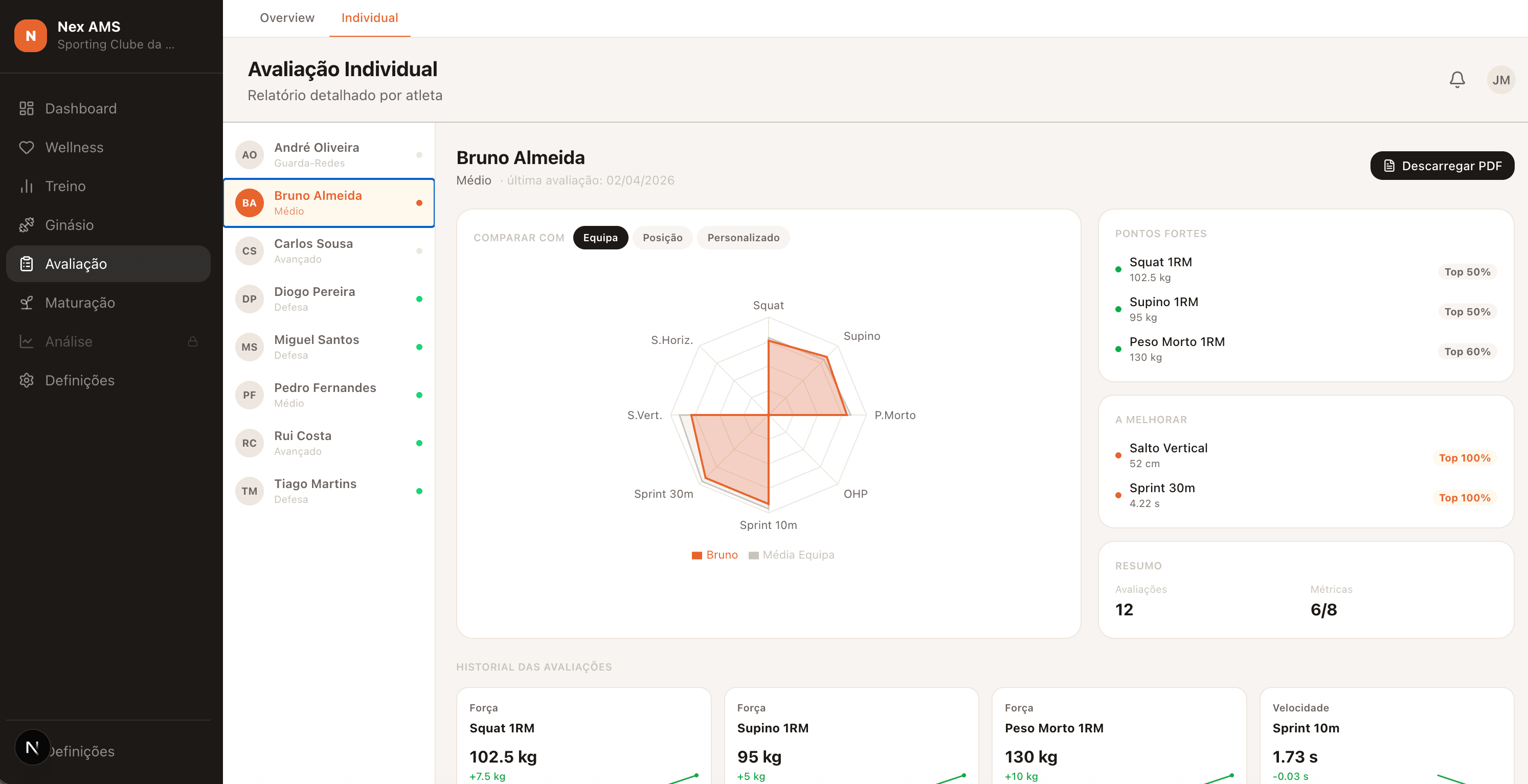Click the Wellness heart icon
This screenshot has height=784, width=1528.
[x=26, y=147]
